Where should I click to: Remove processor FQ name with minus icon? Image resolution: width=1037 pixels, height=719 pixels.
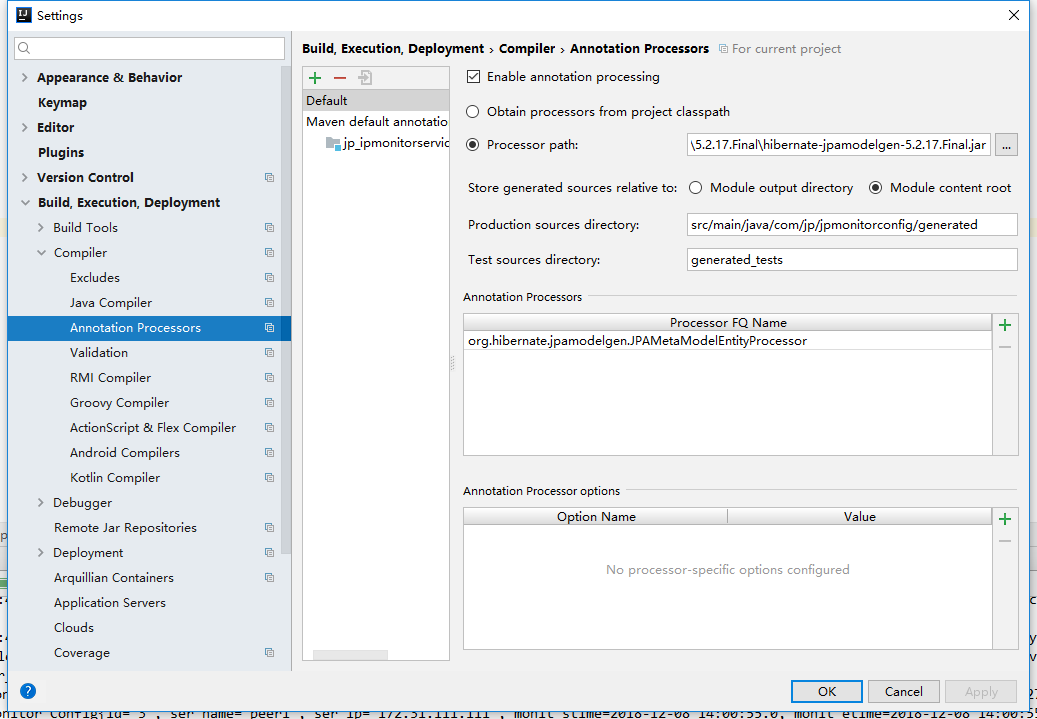point(1005,347)
